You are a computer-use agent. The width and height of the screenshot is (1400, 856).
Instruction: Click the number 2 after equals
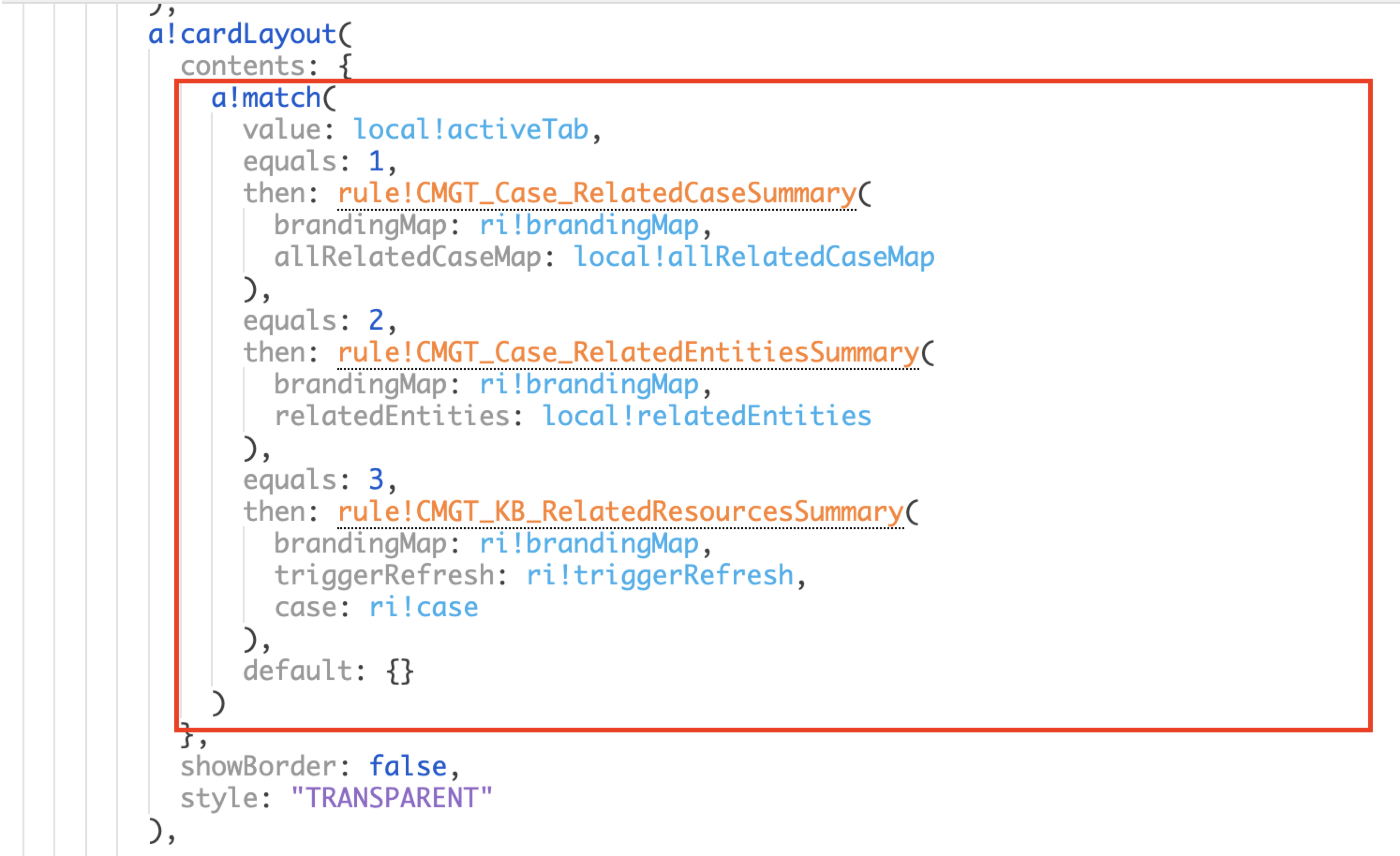point(376,320)
